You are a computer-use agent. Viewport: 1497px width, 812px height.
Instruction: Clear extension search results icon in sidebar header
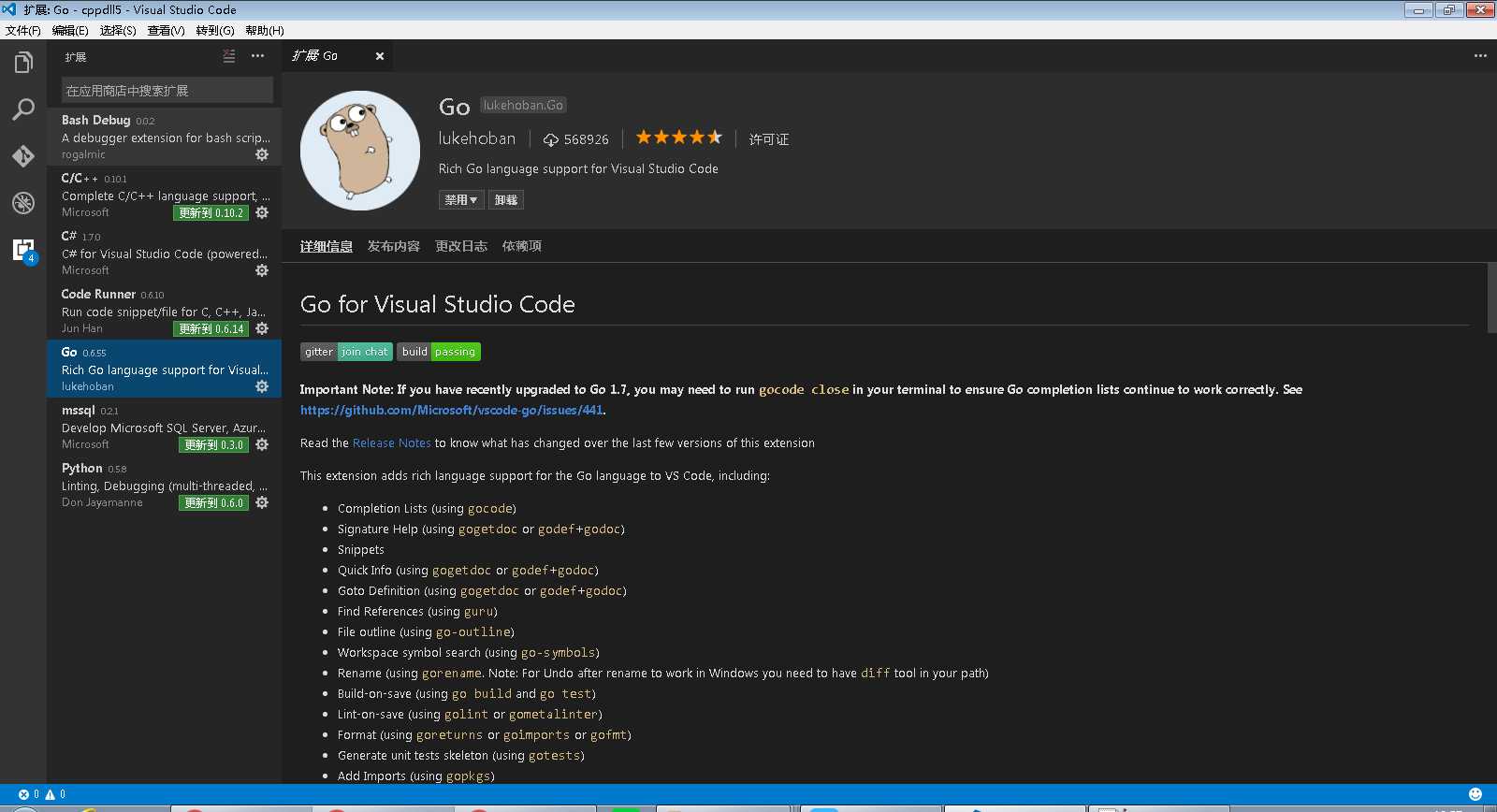click(x=229, y=56)
